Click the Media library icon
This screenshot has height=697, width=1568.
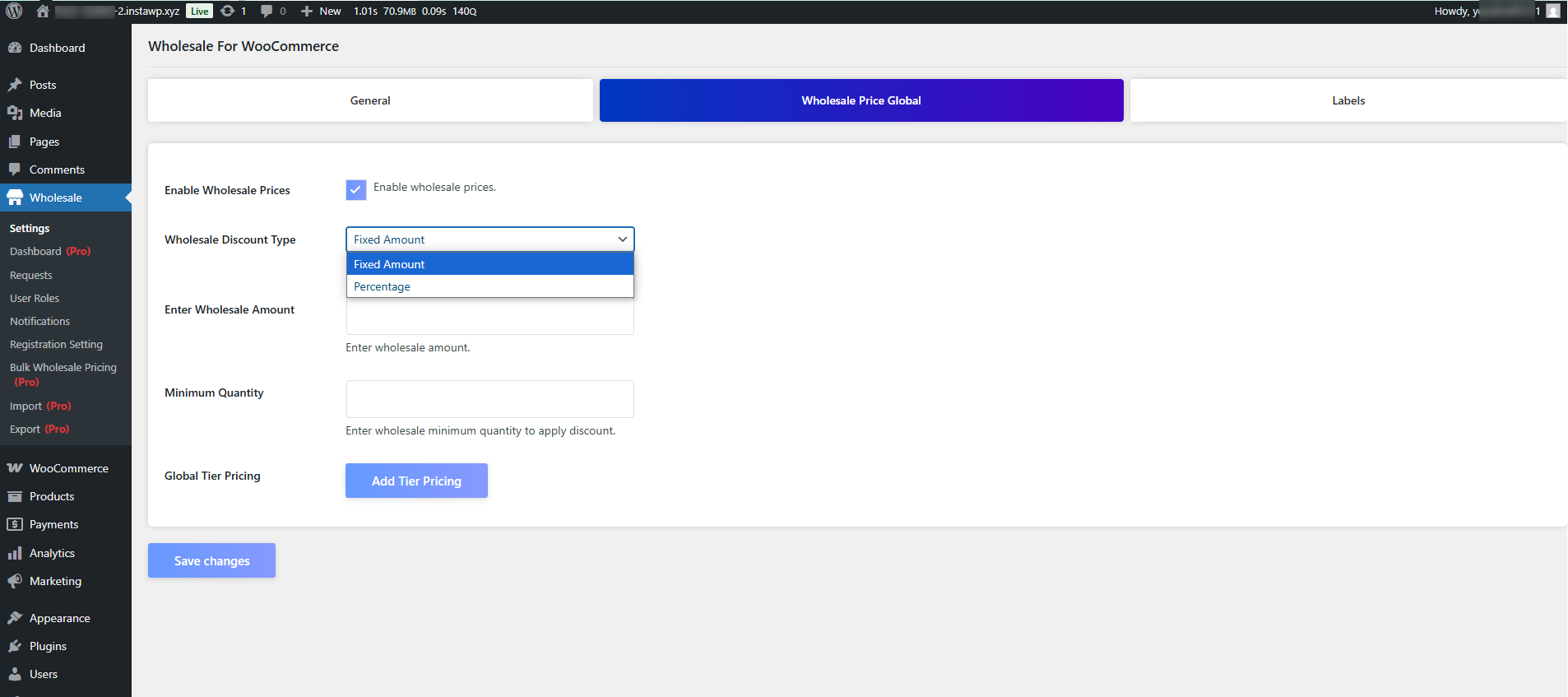tap(15, 113)
